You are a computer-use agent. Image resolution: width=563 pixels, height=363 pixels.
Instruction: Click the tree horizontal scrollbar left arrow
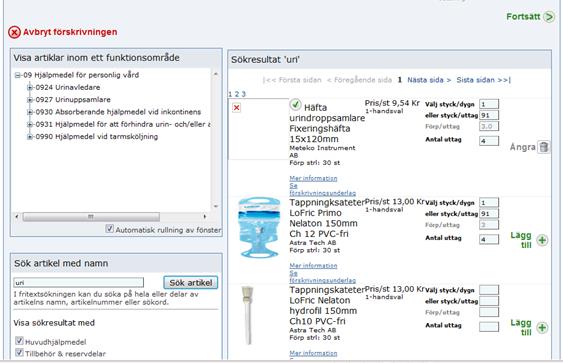17,217
